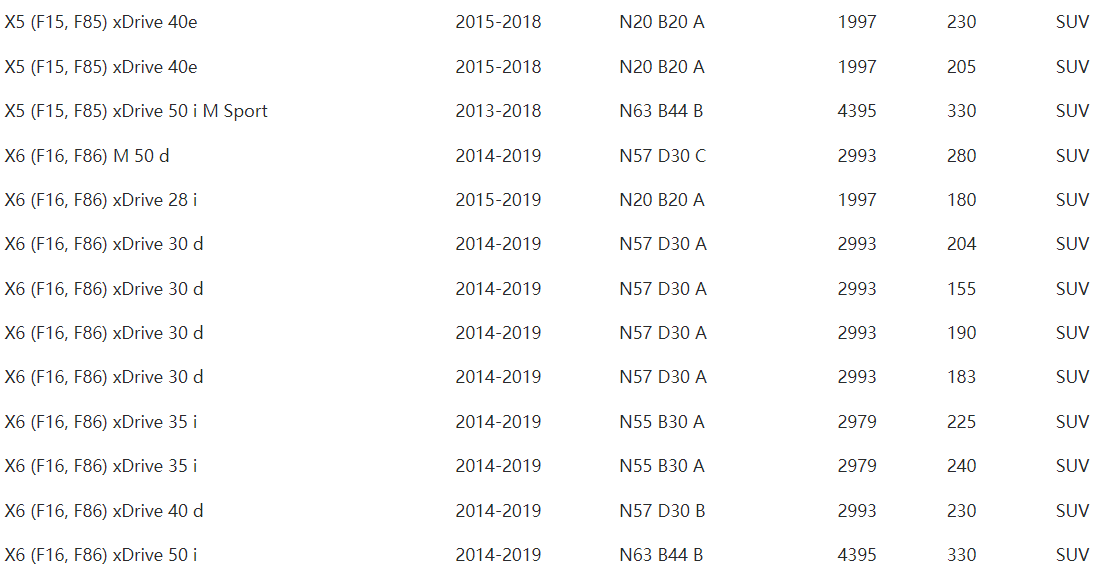
Task: Click the X5 xDrive 50 i M Sport model name
Action: click(x=136, y=111)
